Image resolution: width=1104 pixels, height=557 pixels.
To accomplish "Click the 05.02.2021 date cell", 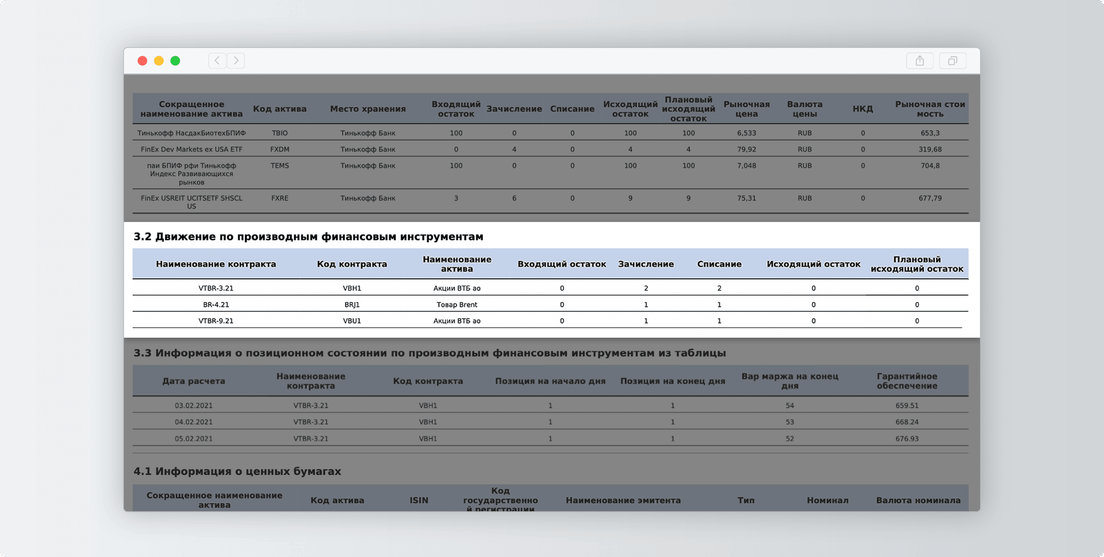I will [194, 439].
